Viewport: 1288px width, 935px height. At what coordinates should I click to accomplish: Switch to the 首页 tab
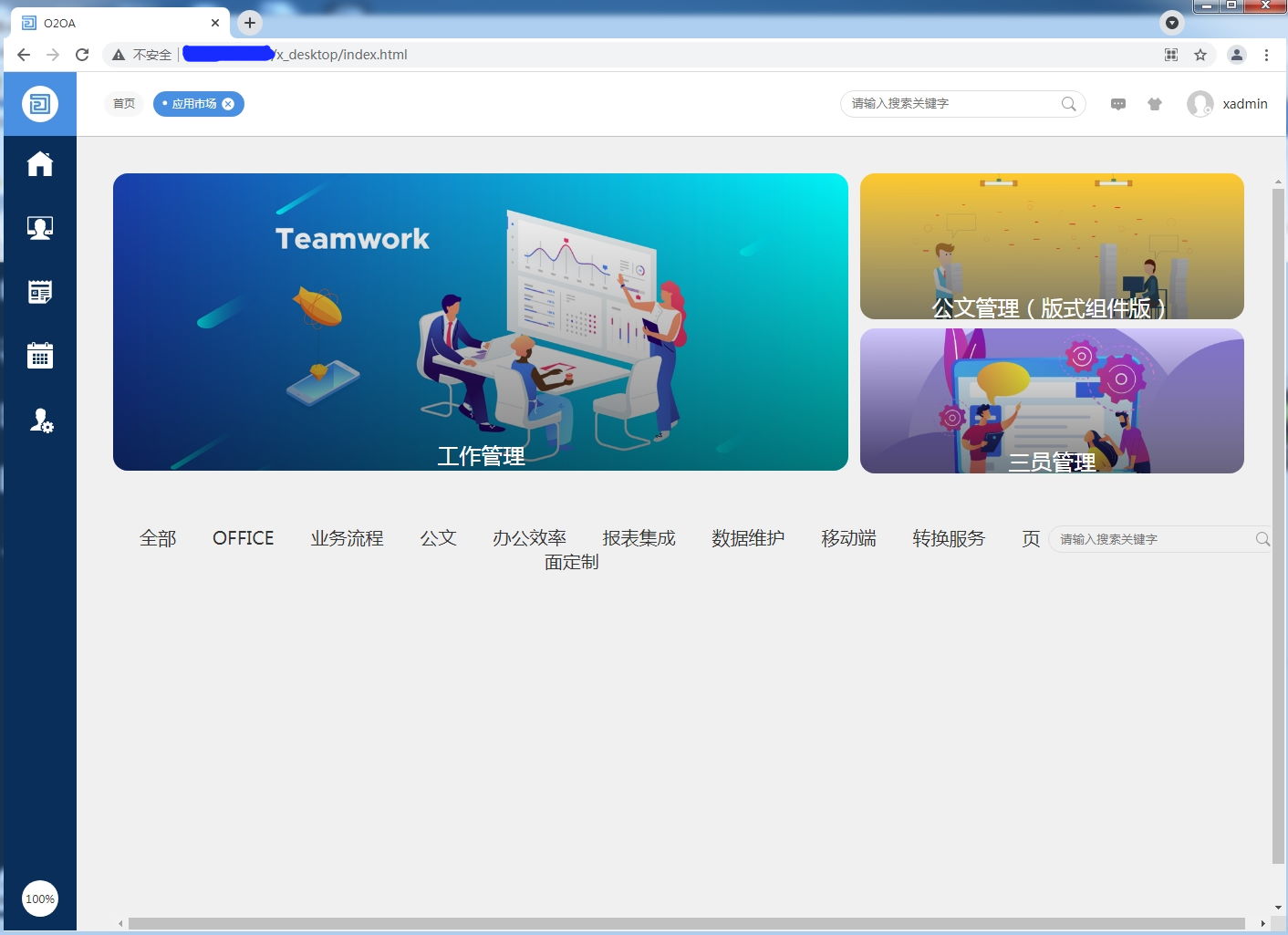point(124,104)
